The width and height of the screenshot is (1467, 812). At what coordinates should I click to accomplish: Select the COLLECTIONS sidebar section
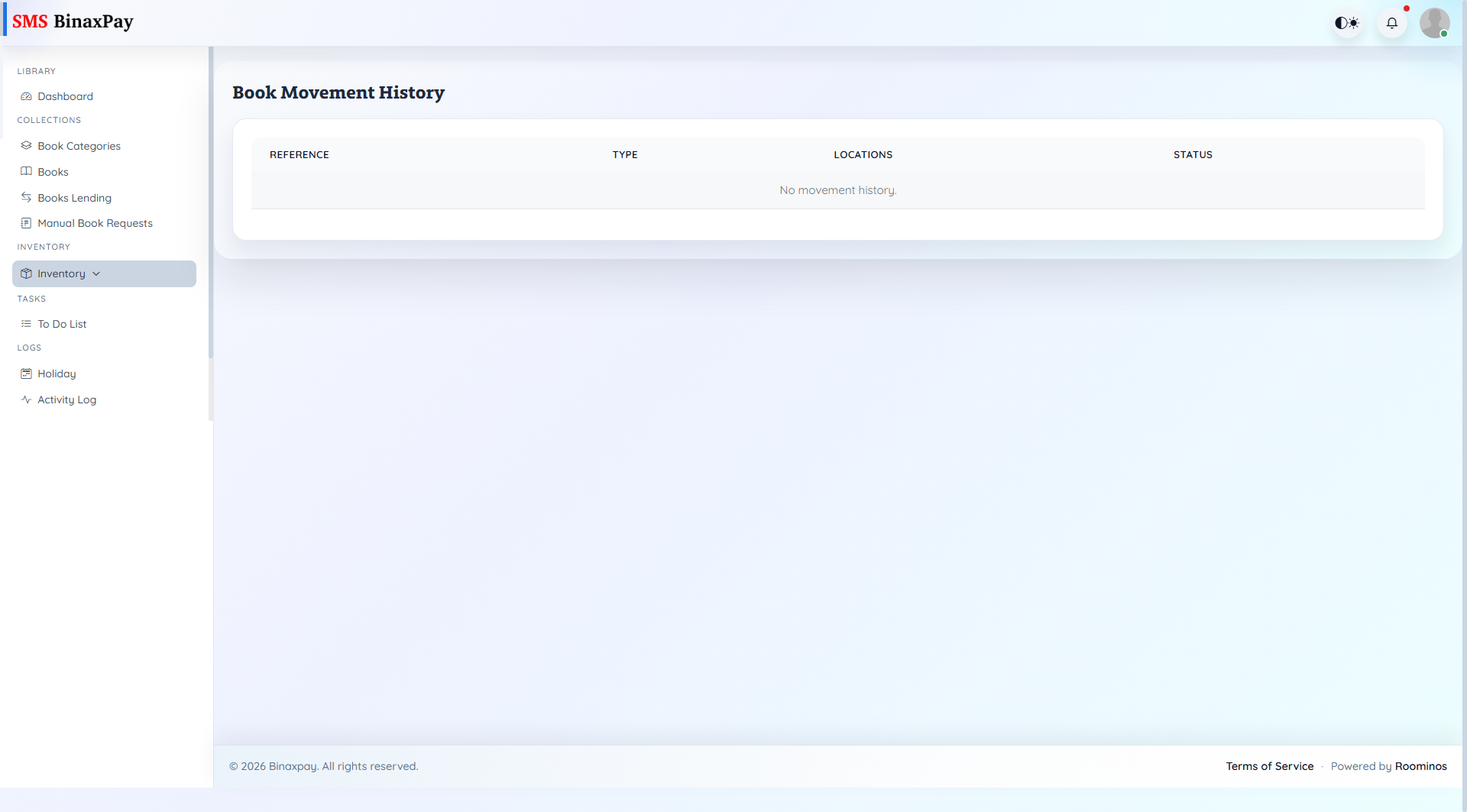49,120
